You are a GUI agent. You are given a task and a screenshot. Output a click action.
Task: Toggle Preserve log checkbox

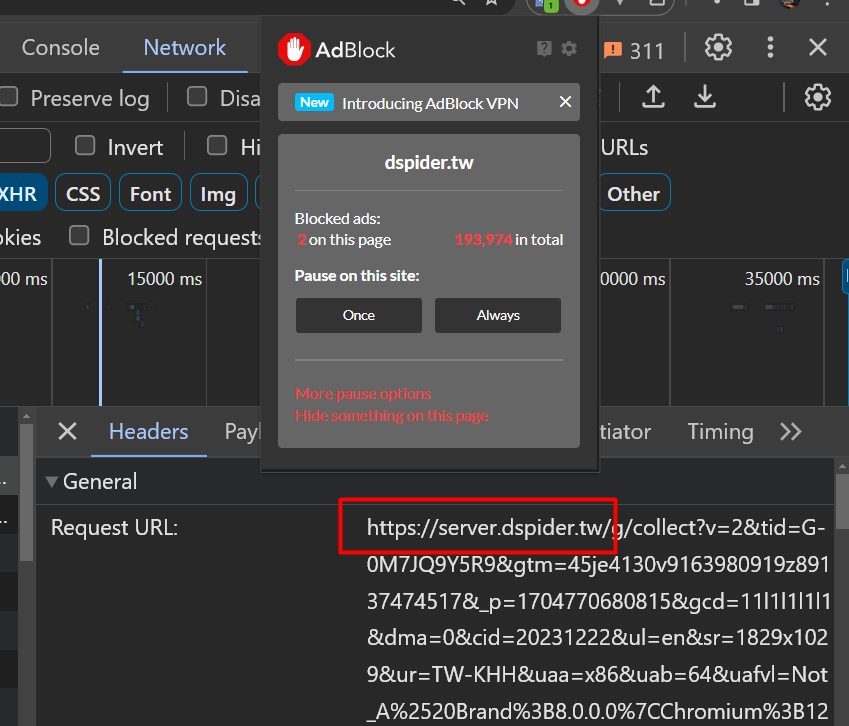point(9,97)
